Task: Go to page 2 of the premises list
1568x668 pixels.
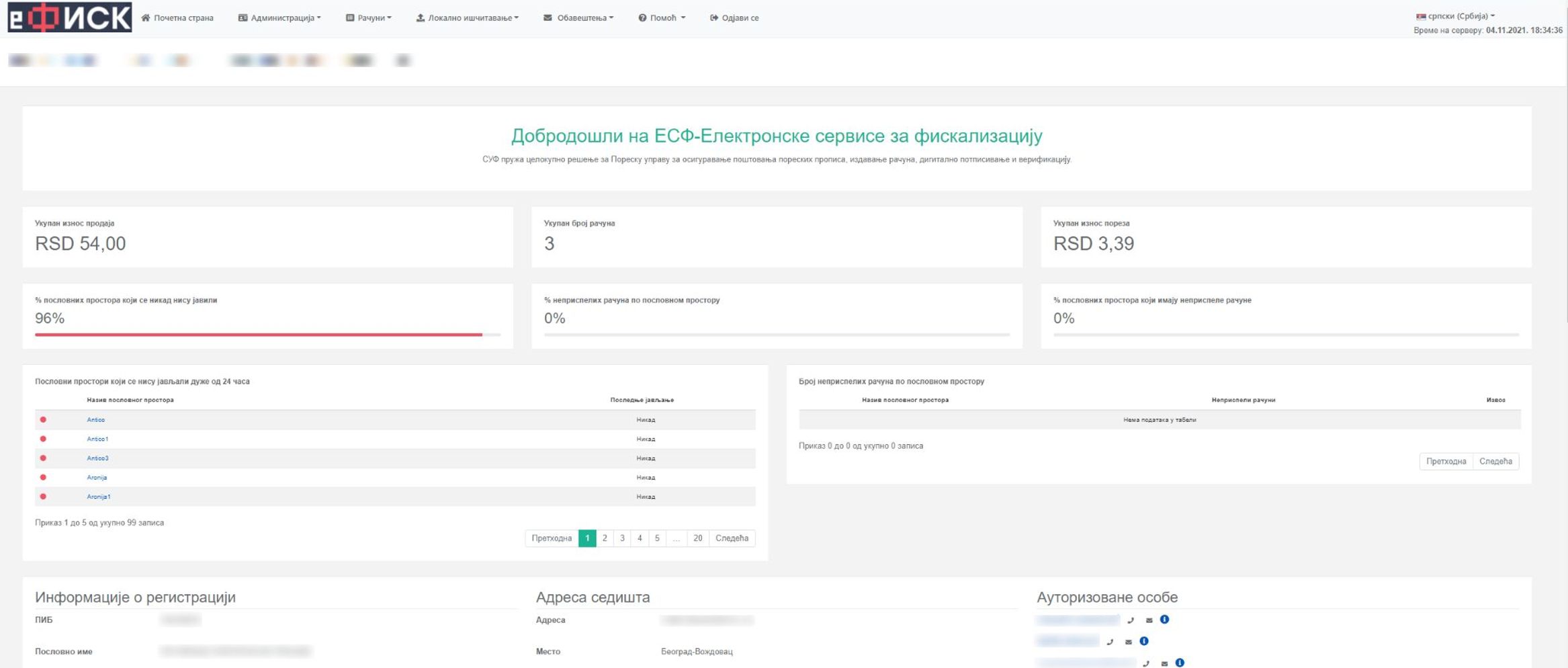Action: (605, 538)
